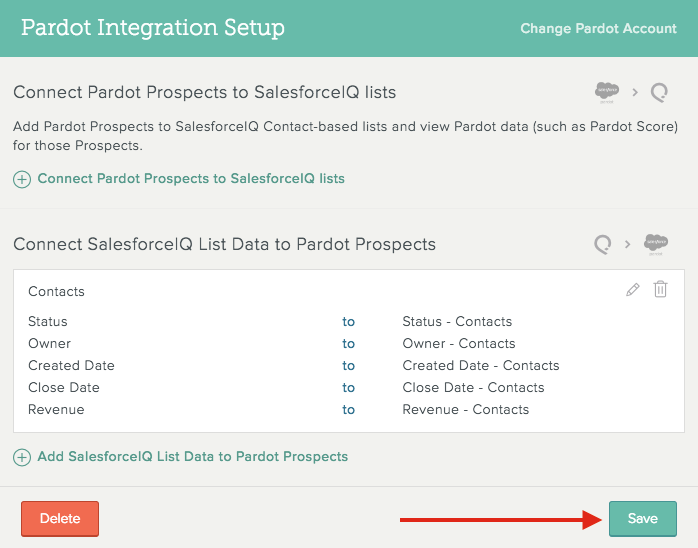Open Change Pardot Account link
The height and width of the screenshot is (548, 698).
(598, 28)
